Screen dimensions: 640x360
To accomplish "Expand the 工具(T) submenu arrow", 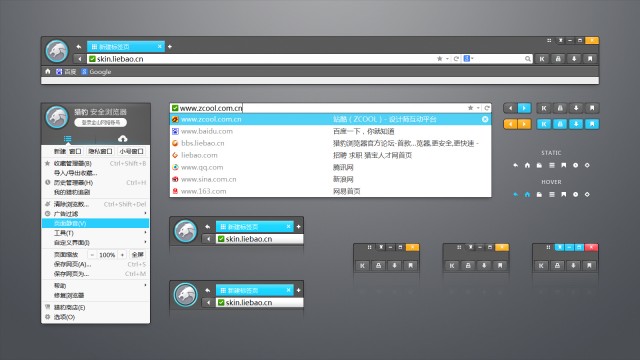I will pos(145,233).
